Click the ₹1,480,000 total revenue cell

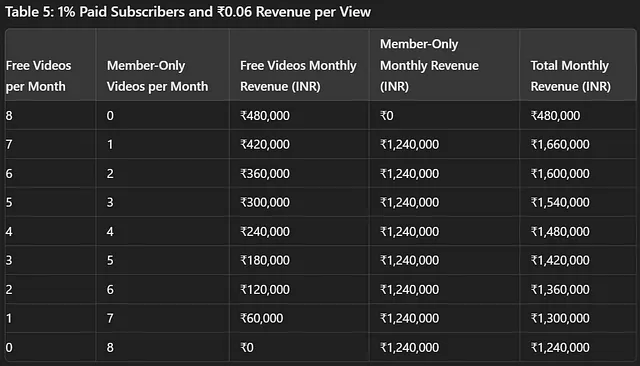pyautogui.click(x=560, y=231)
